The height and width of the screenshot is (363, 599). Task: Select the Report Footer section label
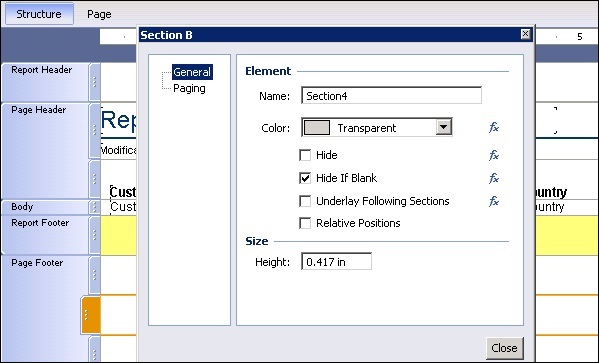[x=40, y=223]
